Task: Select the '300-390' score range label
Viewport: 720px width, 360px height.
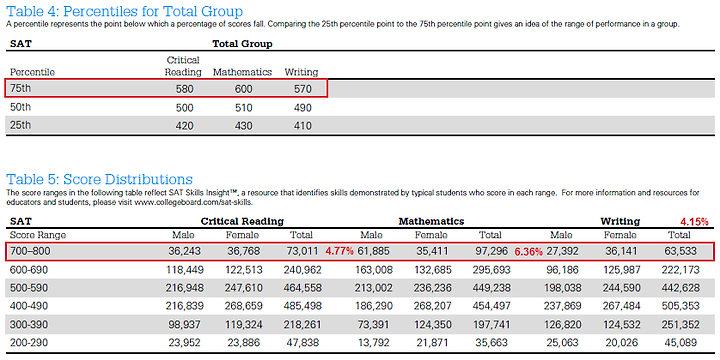Action: click(x=29, y=324)
